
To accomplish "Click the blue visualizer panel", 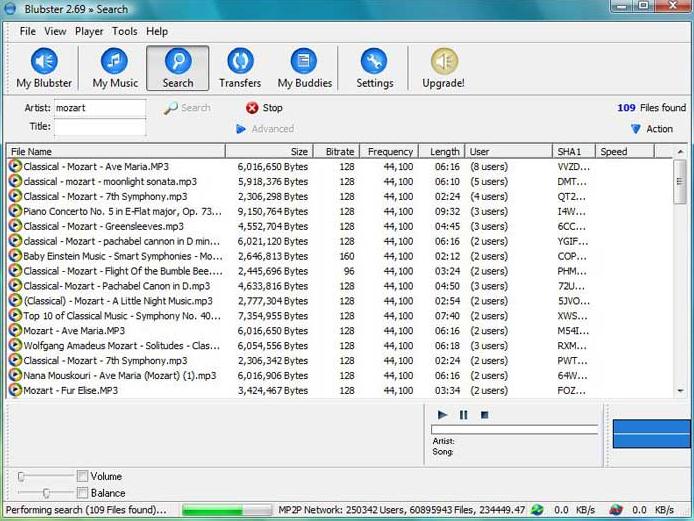I will pos(651,434).
